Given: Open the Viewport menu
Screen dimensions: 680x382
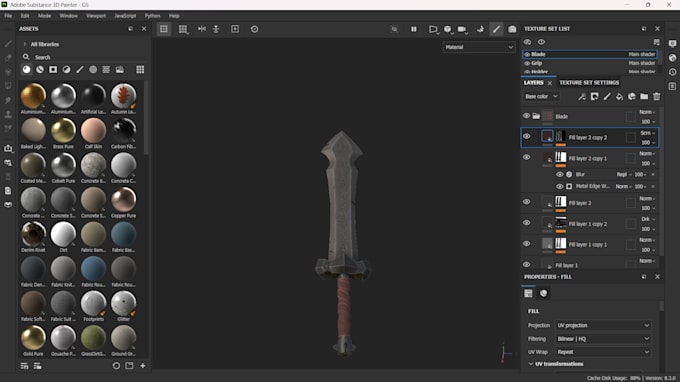Looking at the screenshot, I should tap(96, 16).
